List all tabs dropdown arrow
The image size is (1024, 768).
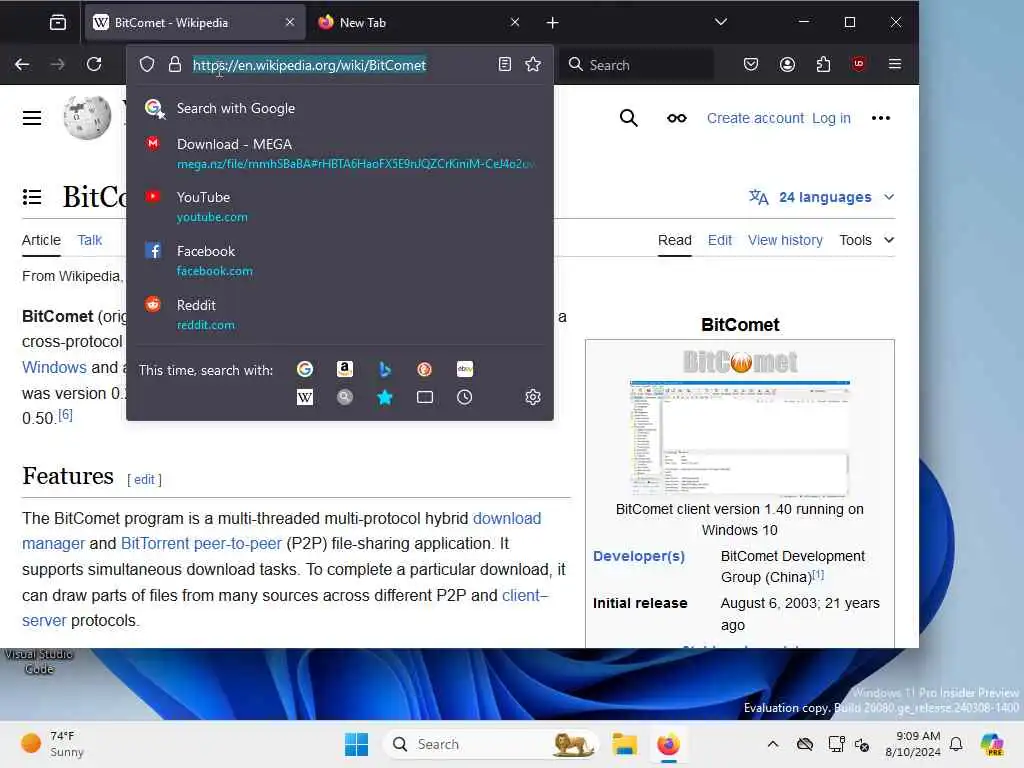pyautogui.click(x=720, y=22)
